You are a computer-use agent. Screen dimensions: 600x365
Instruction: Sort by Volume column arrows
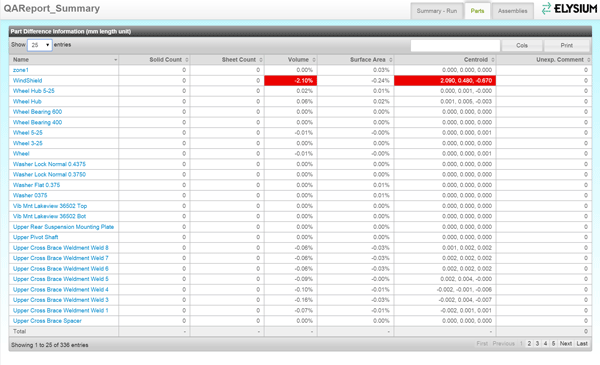pyautogui.click(x=314, y=60)
